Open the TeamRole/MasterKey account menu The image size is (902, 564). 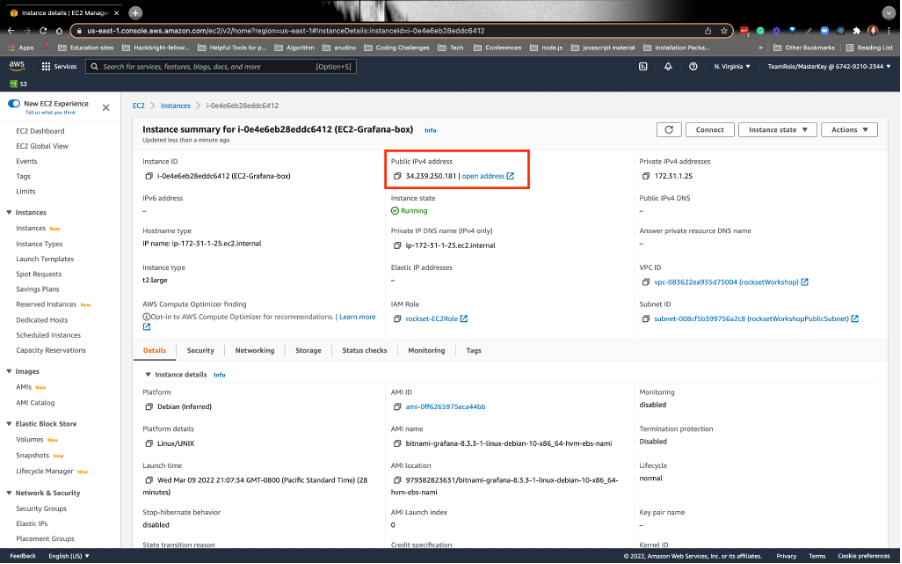coord(829,67)
